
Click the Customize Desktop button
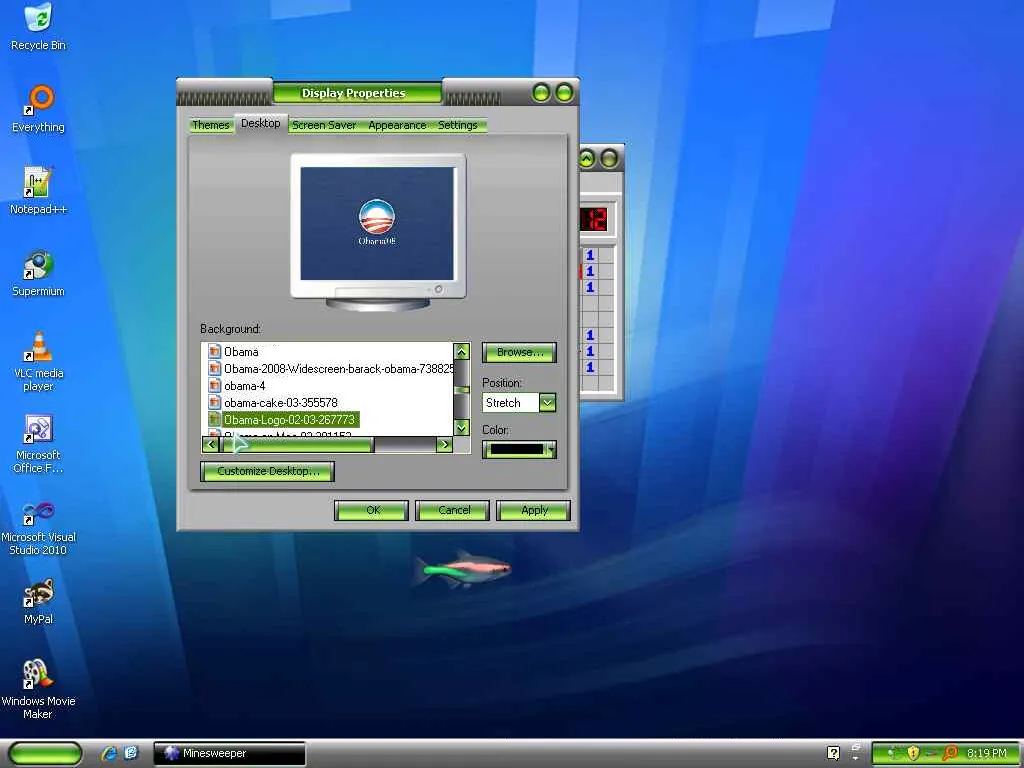[268, 471]
